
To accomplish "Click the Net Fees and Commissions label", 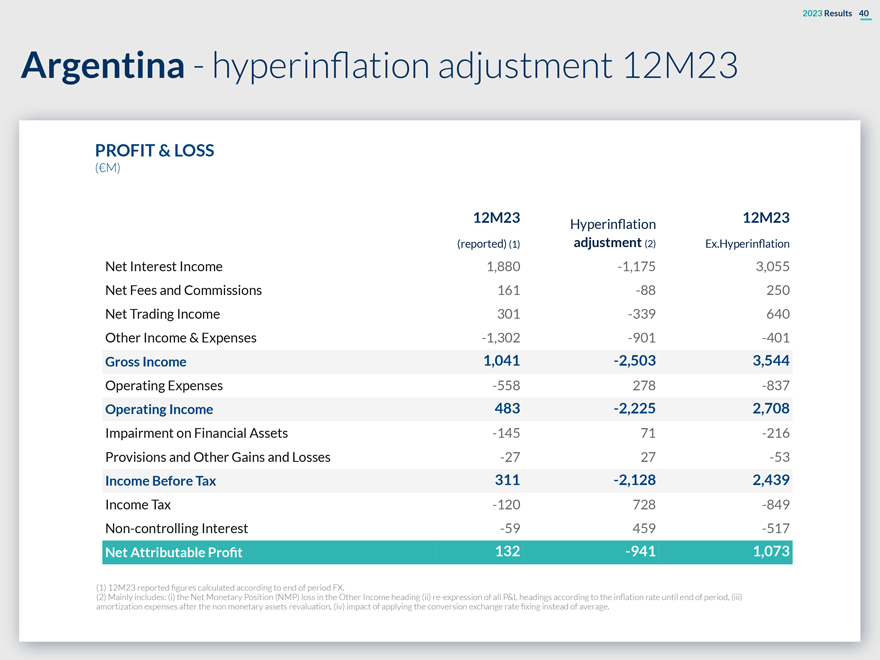I will (x=183, y=290).
